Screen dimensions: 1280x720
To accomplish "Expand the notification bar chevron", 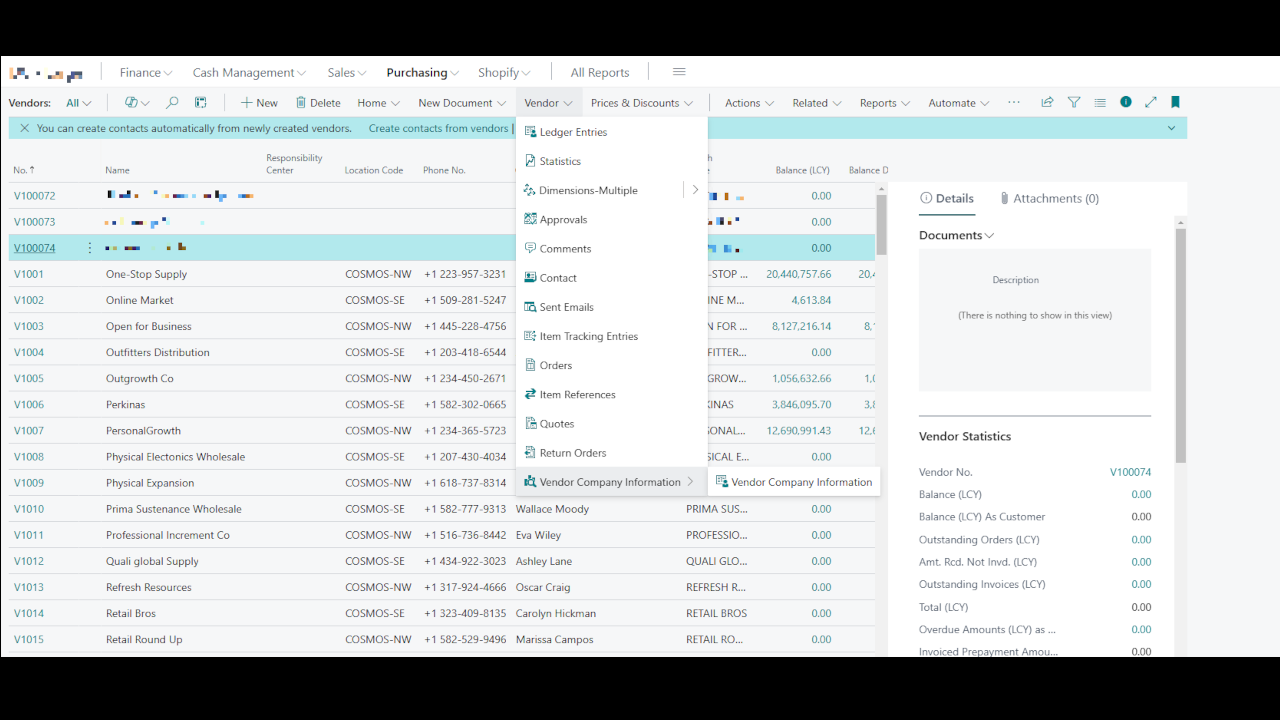I will [x=1171, y=128].
